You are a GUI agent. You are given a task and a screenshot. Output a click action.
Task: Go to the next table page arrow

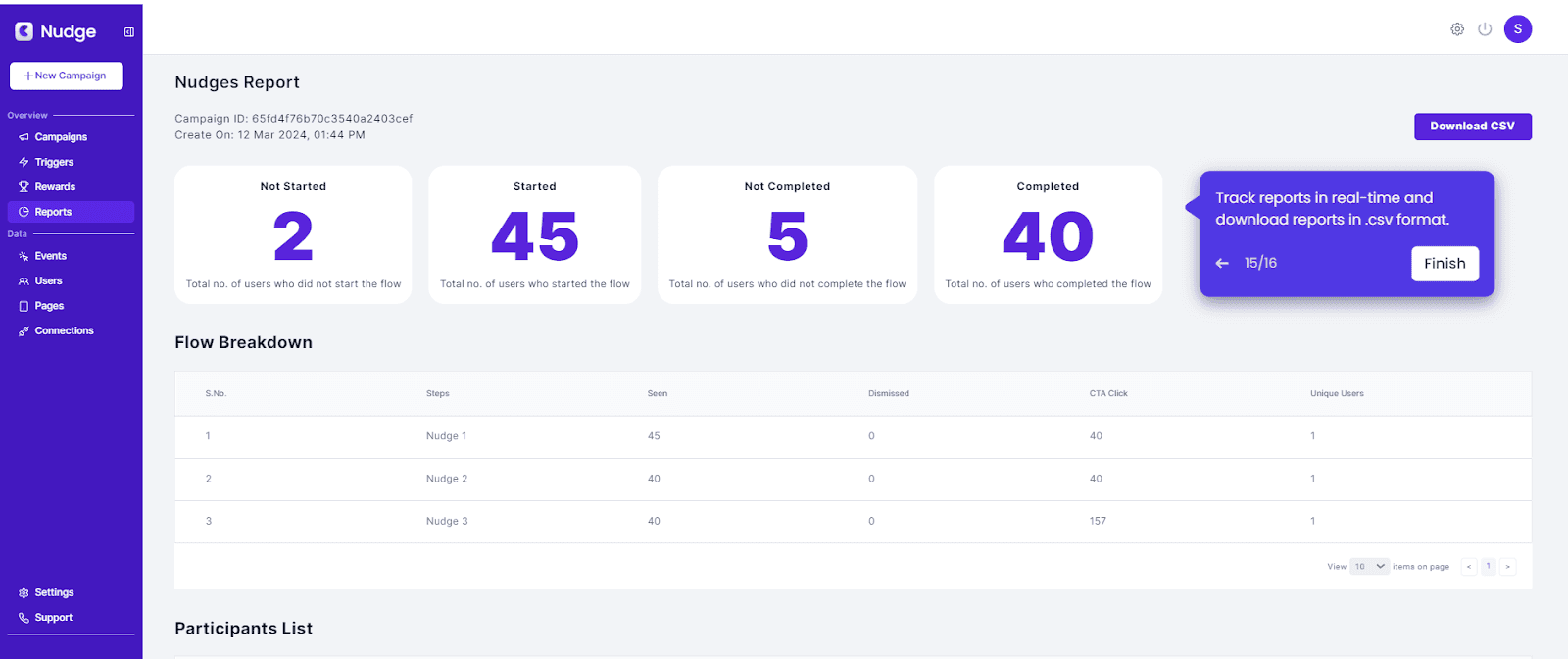pos(1508,566)
